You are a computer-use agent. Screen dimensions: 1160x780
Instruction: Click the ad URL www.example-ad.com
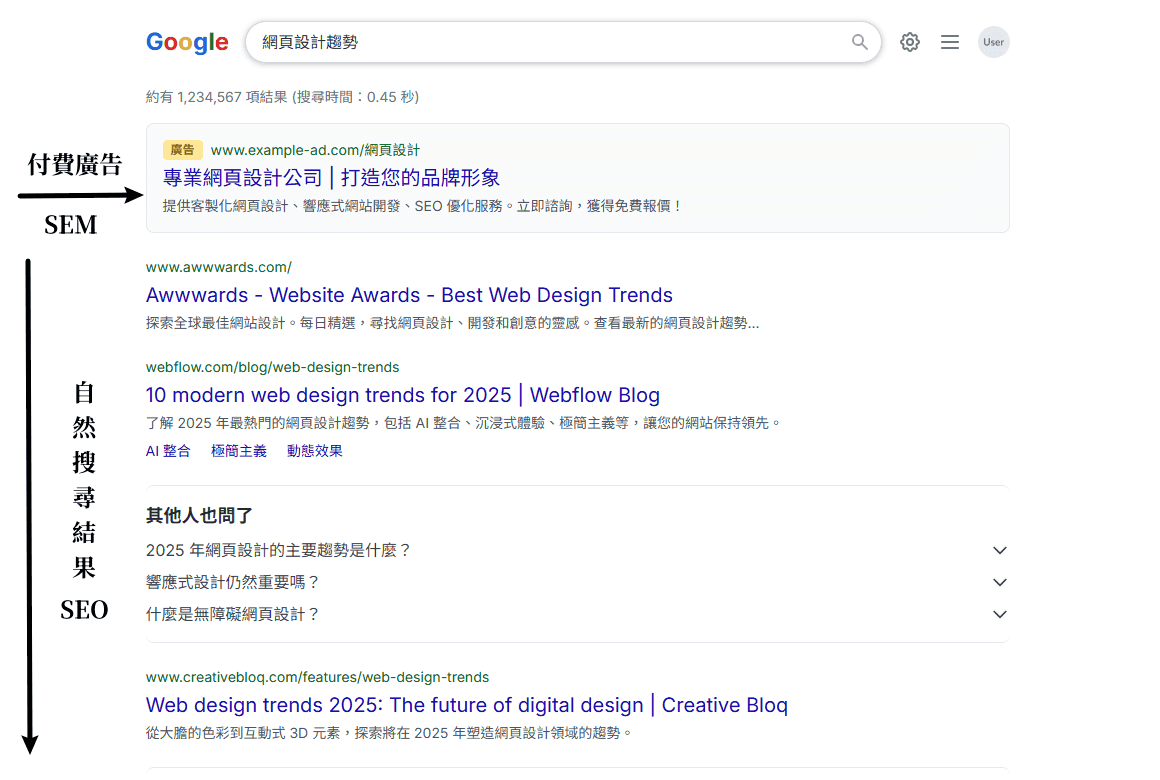315,150
